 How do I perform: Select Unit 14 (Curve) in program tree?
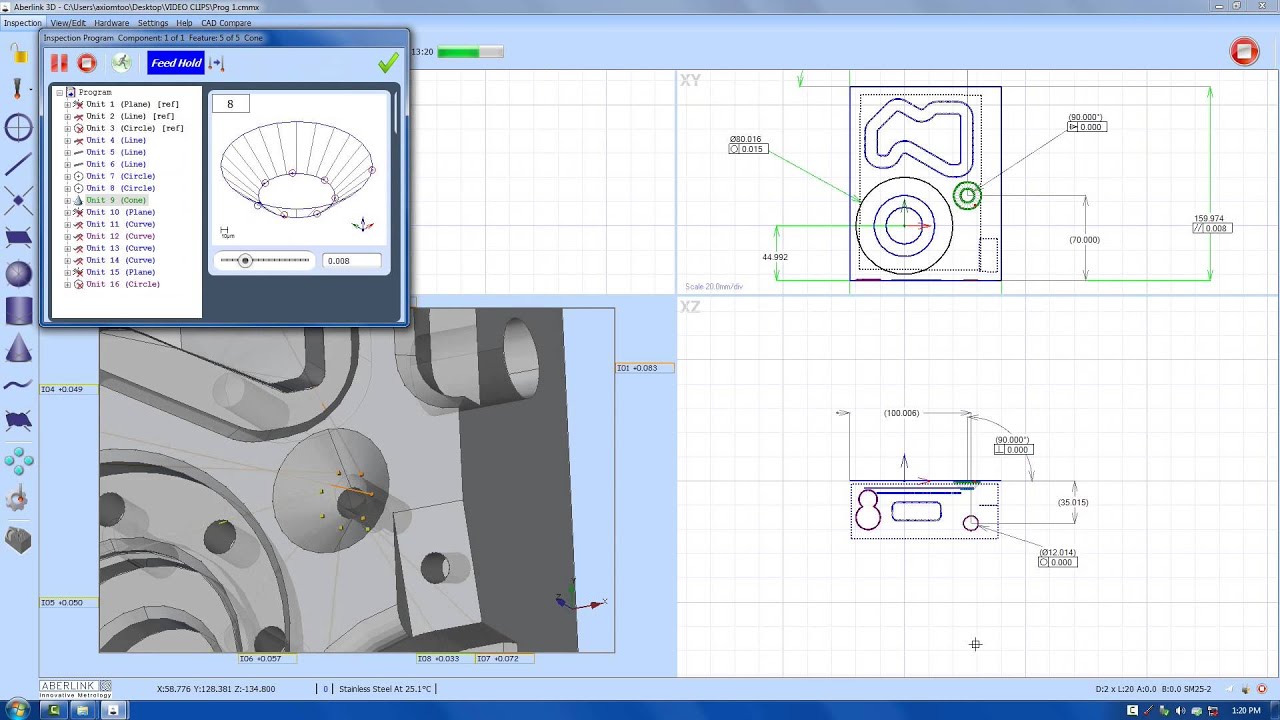(x=120, y=260)
